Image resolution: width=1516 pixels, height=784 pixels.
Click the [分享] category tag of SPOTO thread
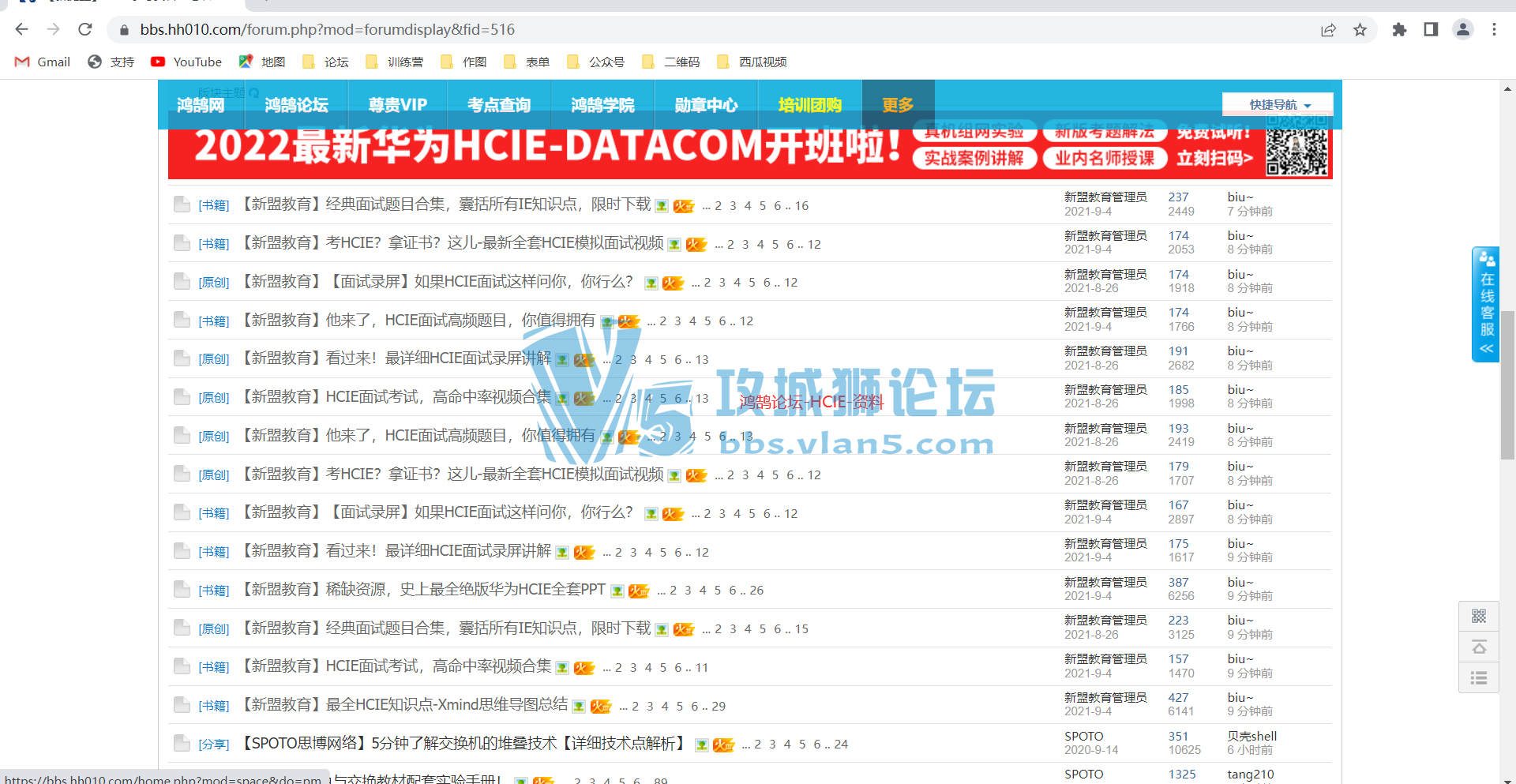(213, 745)
